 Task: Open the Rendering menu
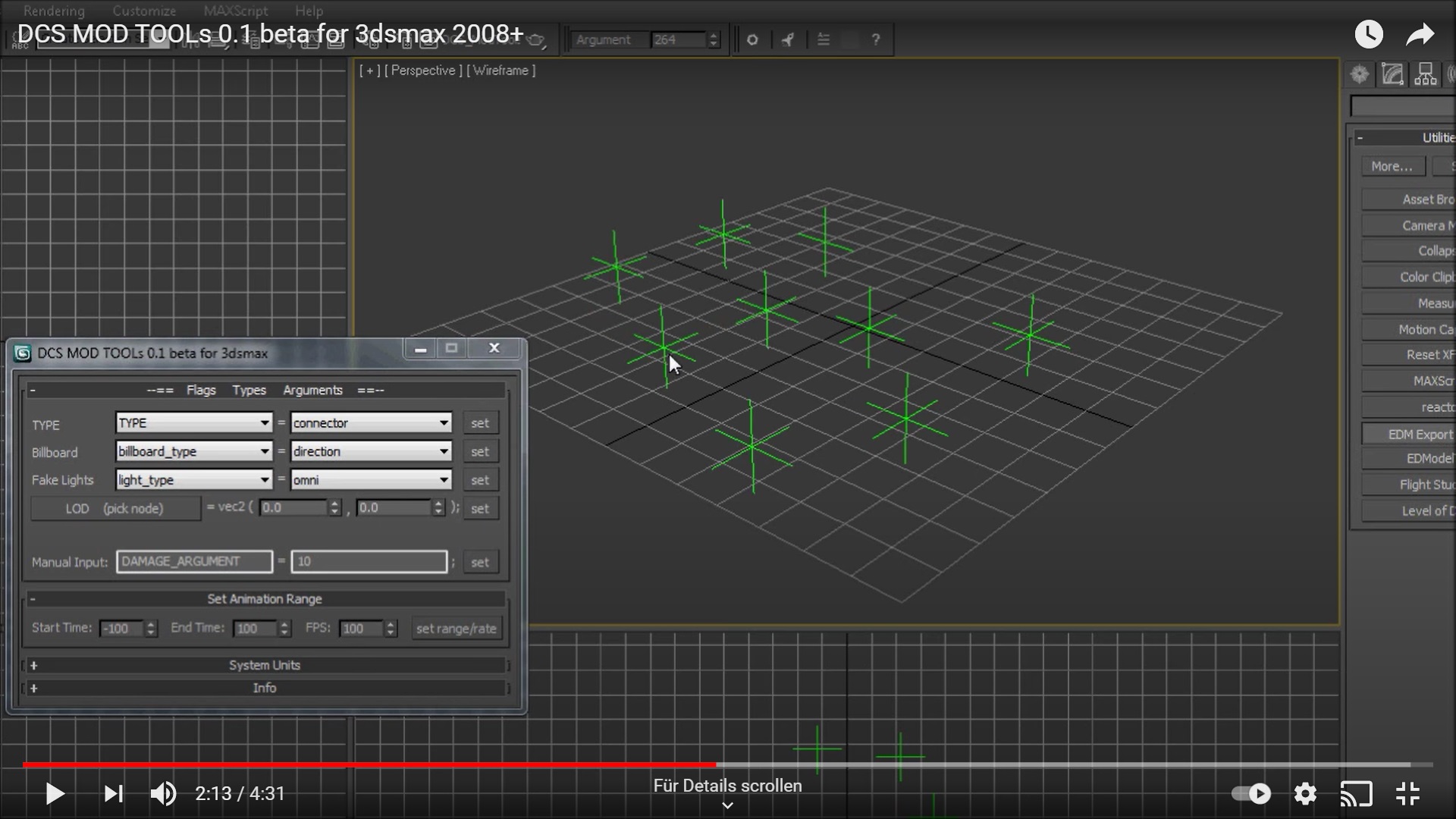(x=54, y=11)
